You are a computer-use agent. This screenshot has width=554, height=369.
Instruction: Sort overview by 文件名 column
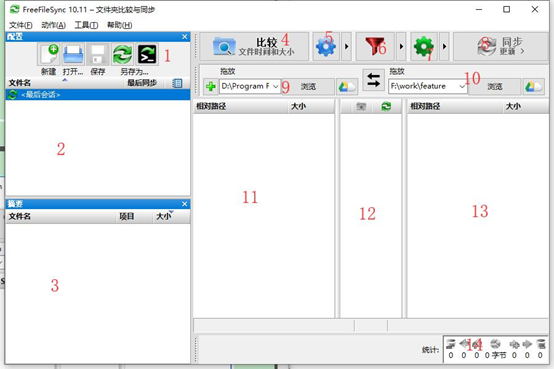(x=61, y=216)
